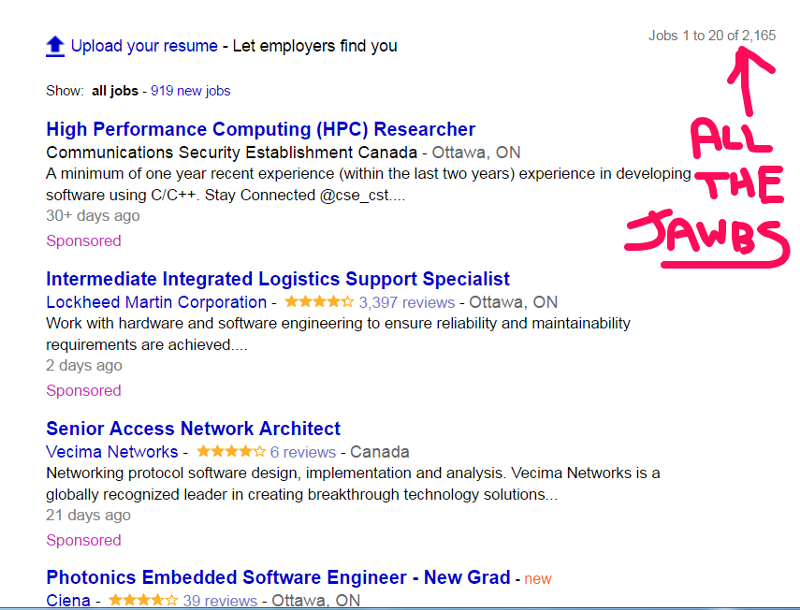Show only the 919 new jobs
Image resolution: width=800 pixels, height=610 pixels.
coord(190,91)
